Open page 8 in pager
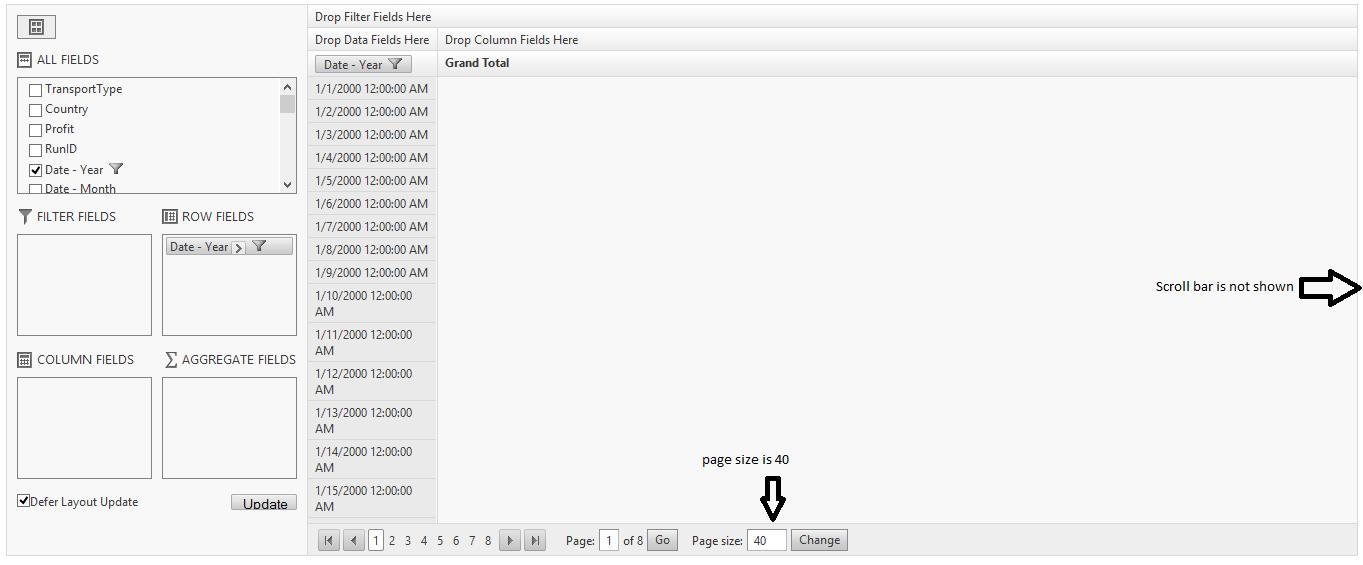The width and height of the screenshot is (1363, 565). 488,541
